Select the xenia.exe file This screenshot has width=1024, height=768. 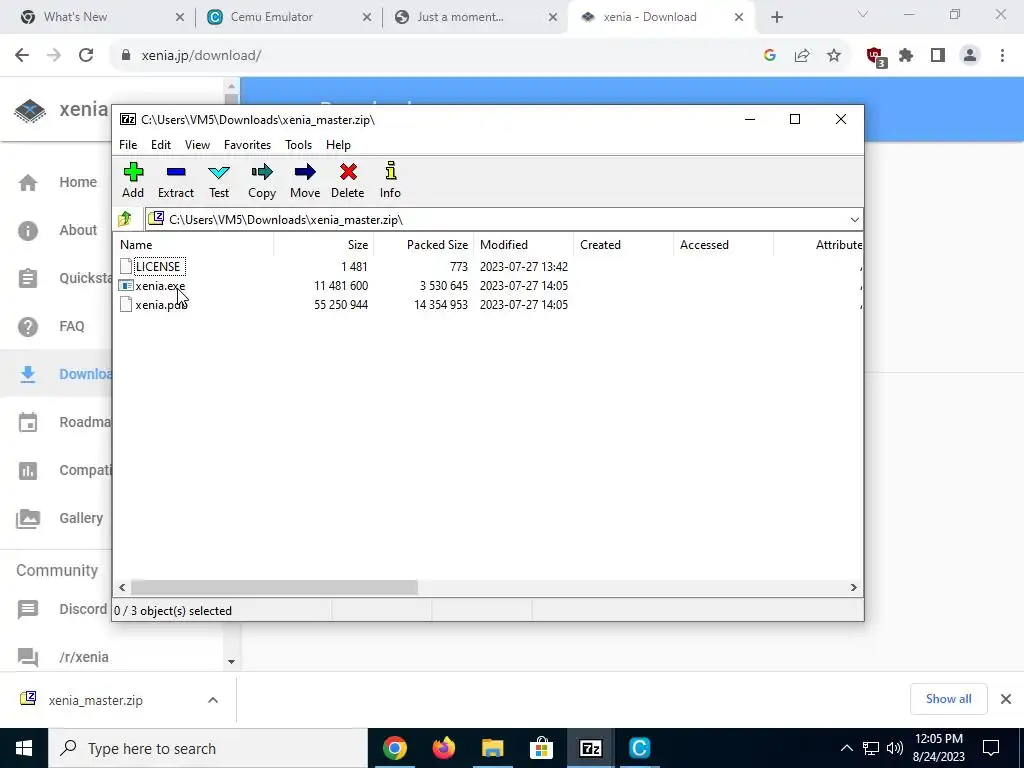161,286
